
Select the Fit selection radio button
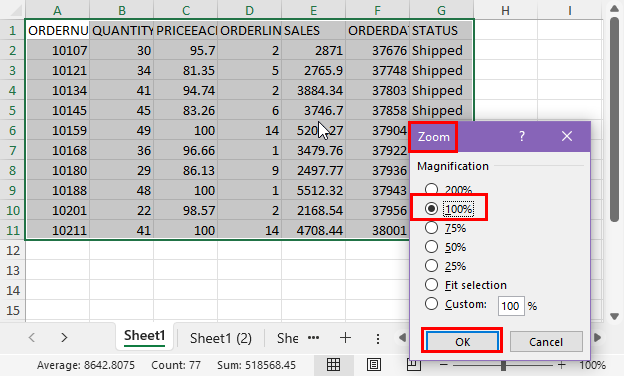(x=431, y=284)
